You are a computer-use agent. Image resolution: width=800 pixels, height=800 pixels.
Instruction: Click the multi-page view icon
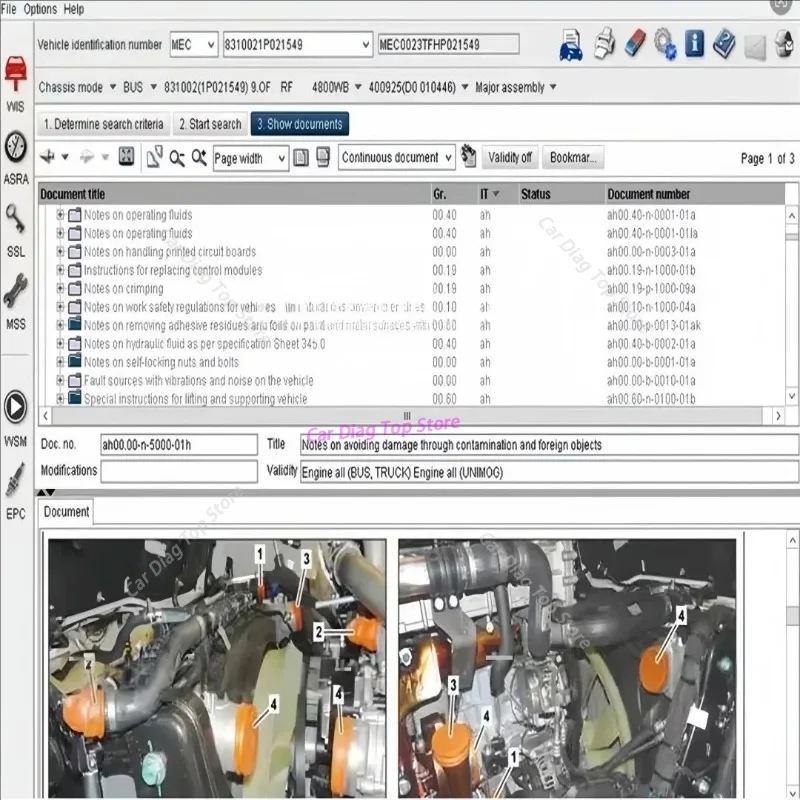pos(322,157)
